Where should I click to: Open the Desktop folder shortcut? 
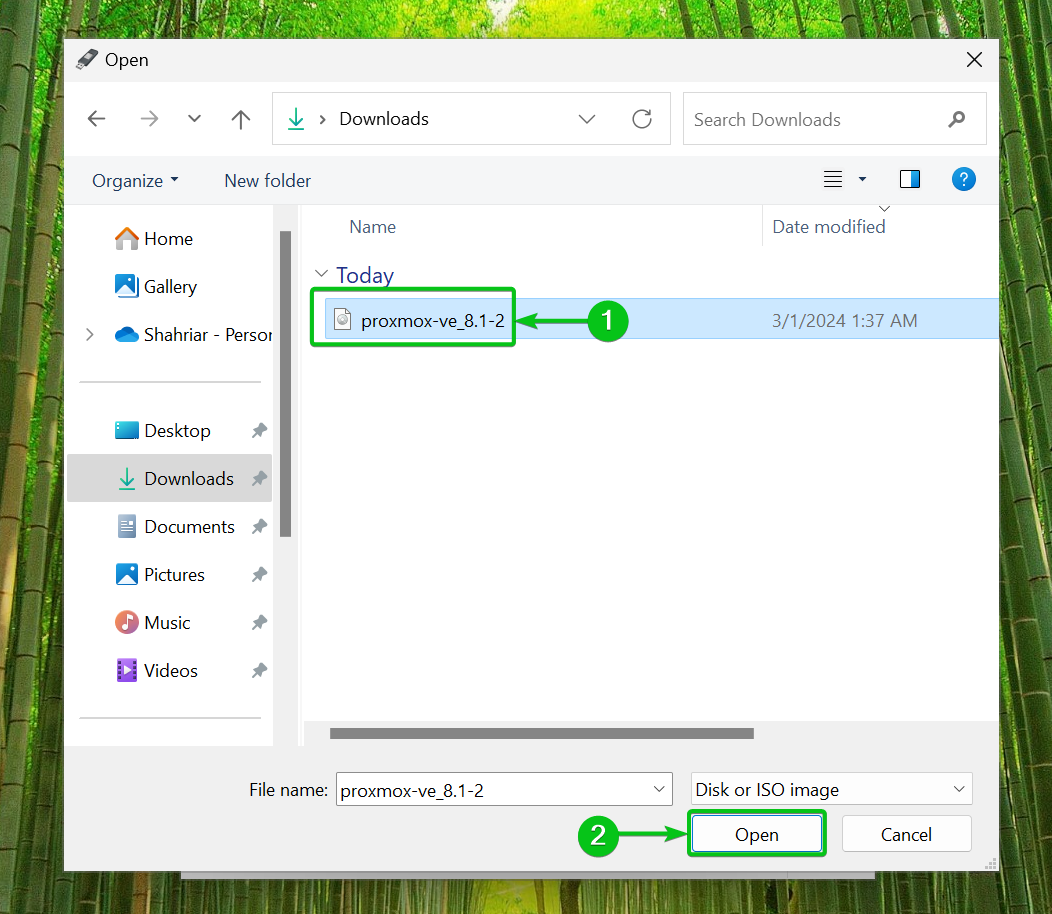(x=163, y=430)
